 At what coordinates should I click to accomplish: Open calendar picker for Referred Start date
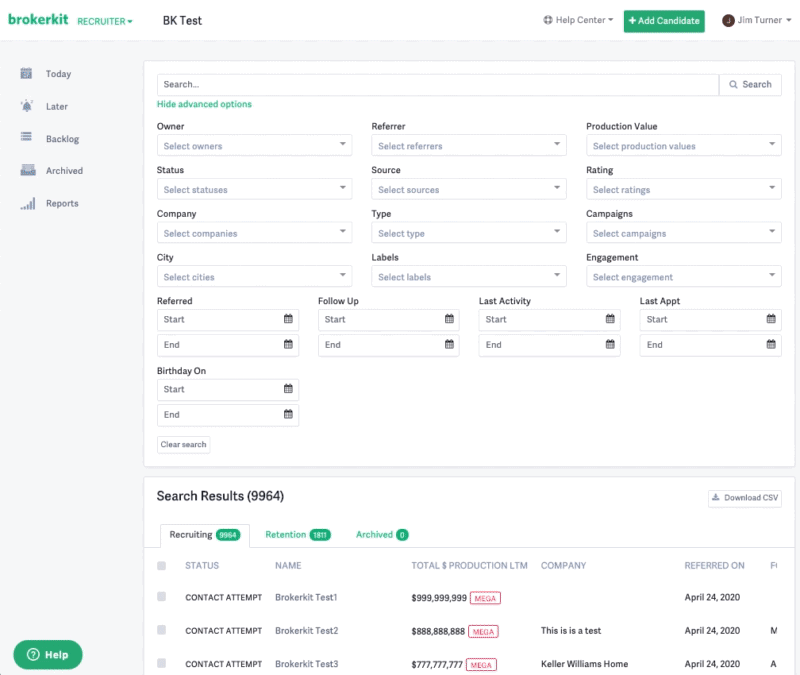pos(288,319)
